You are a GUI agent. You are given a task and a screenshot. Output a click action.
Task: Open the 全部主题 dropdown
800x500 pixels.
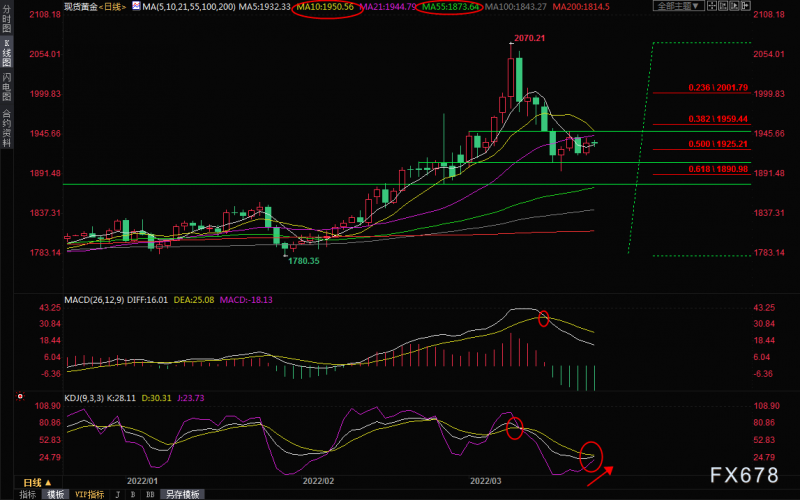(x=679, y=6)
